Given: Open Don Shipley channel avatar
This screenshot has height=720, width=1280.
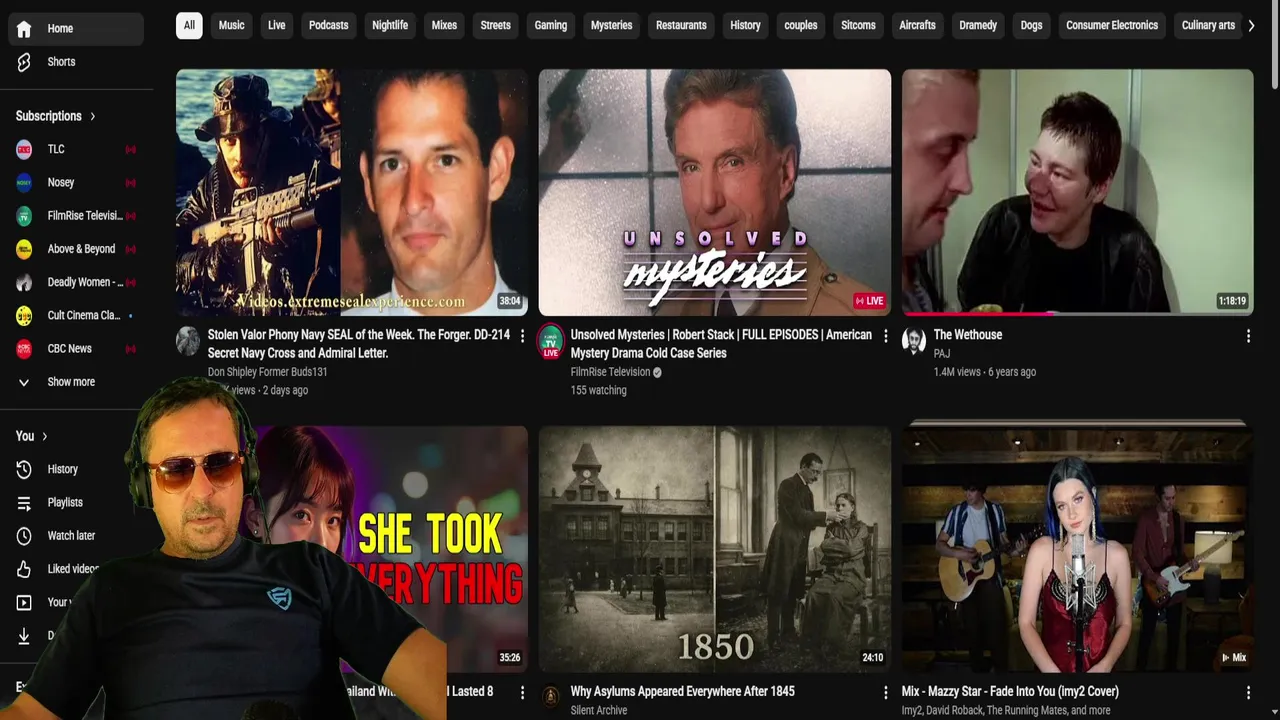Looking at the screenshot, I should pyautogui.click(x=187, y=341).
